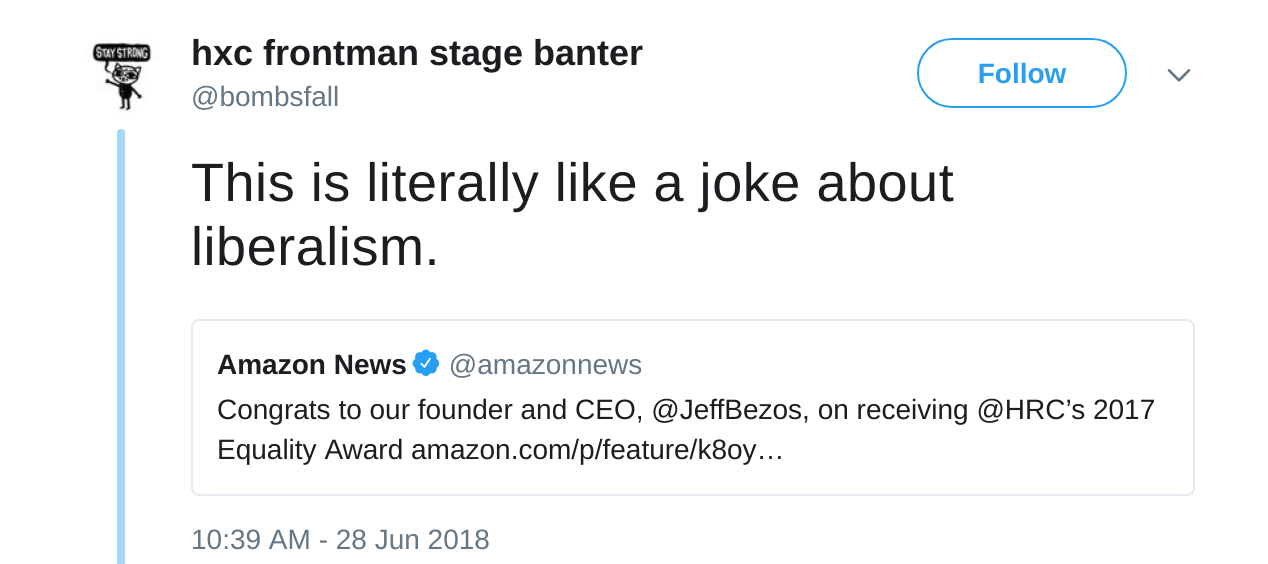Click the word 'liberalism.' in the tweet
The height and width of the screenshot is (564, 1268).
pyautogui.click(x=315, y=246)
